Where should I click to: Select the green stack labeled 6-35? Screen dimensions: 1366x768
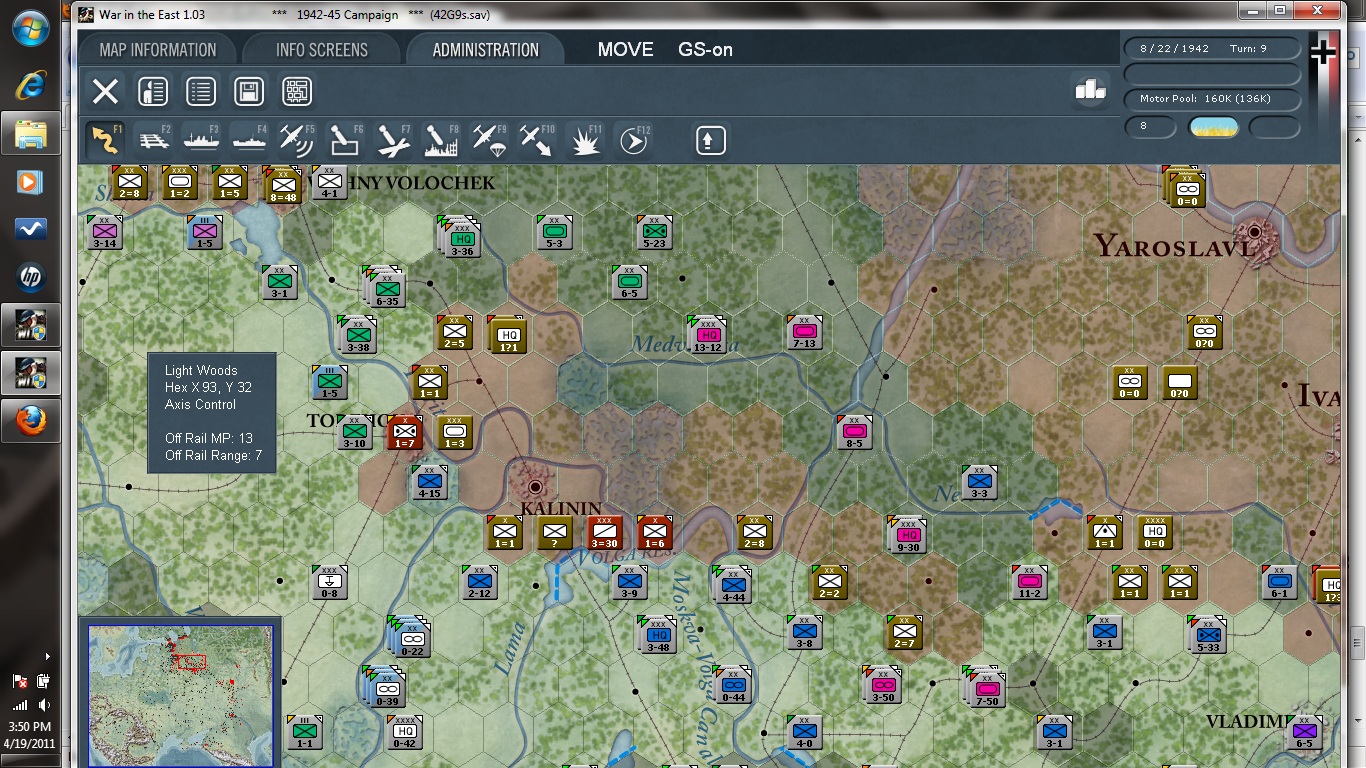(x=386, y=289)
